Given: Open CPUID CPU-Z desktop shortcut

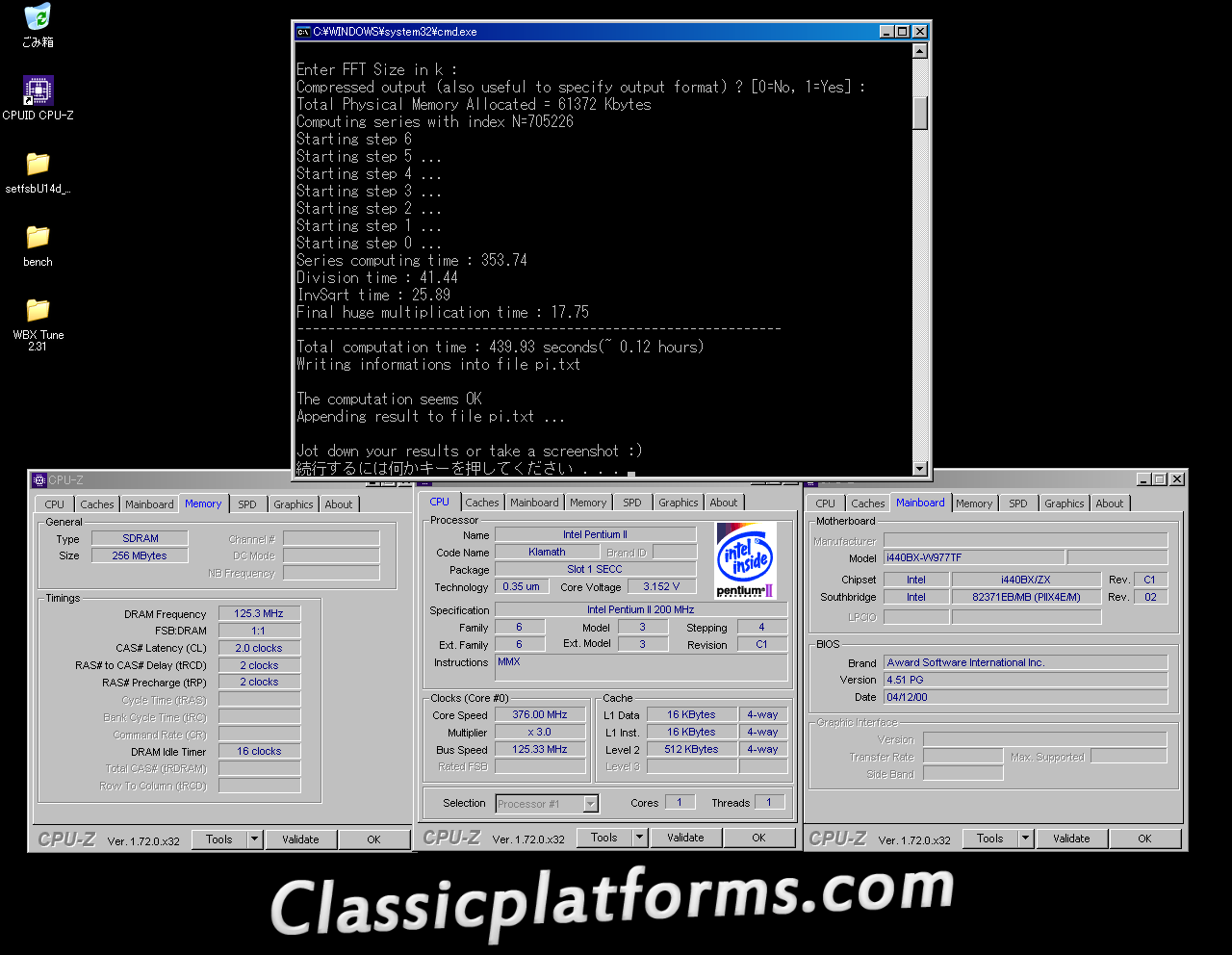Looking at the screenshot, I should click(38, 98).
